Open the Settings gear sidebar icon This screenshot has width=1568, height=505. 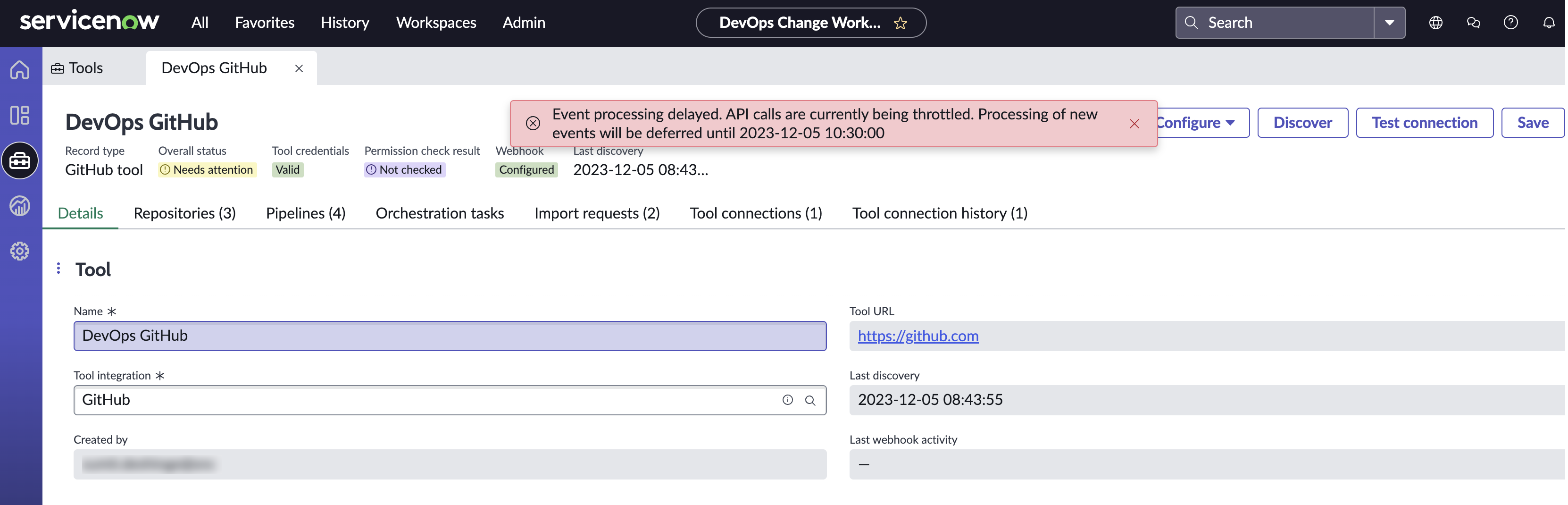click(x=20, y=251)
